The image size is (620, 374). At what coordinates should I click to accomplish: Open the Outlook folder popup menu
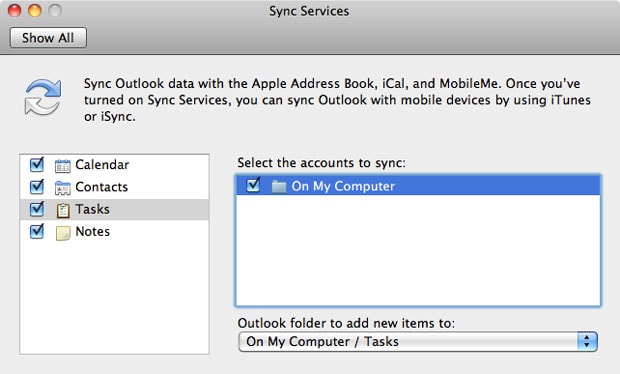tap(418, 342)
